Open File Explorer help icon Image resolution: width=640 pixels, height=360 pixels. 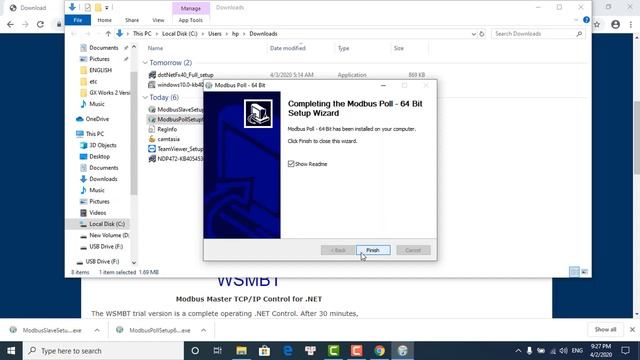[586, 20]
